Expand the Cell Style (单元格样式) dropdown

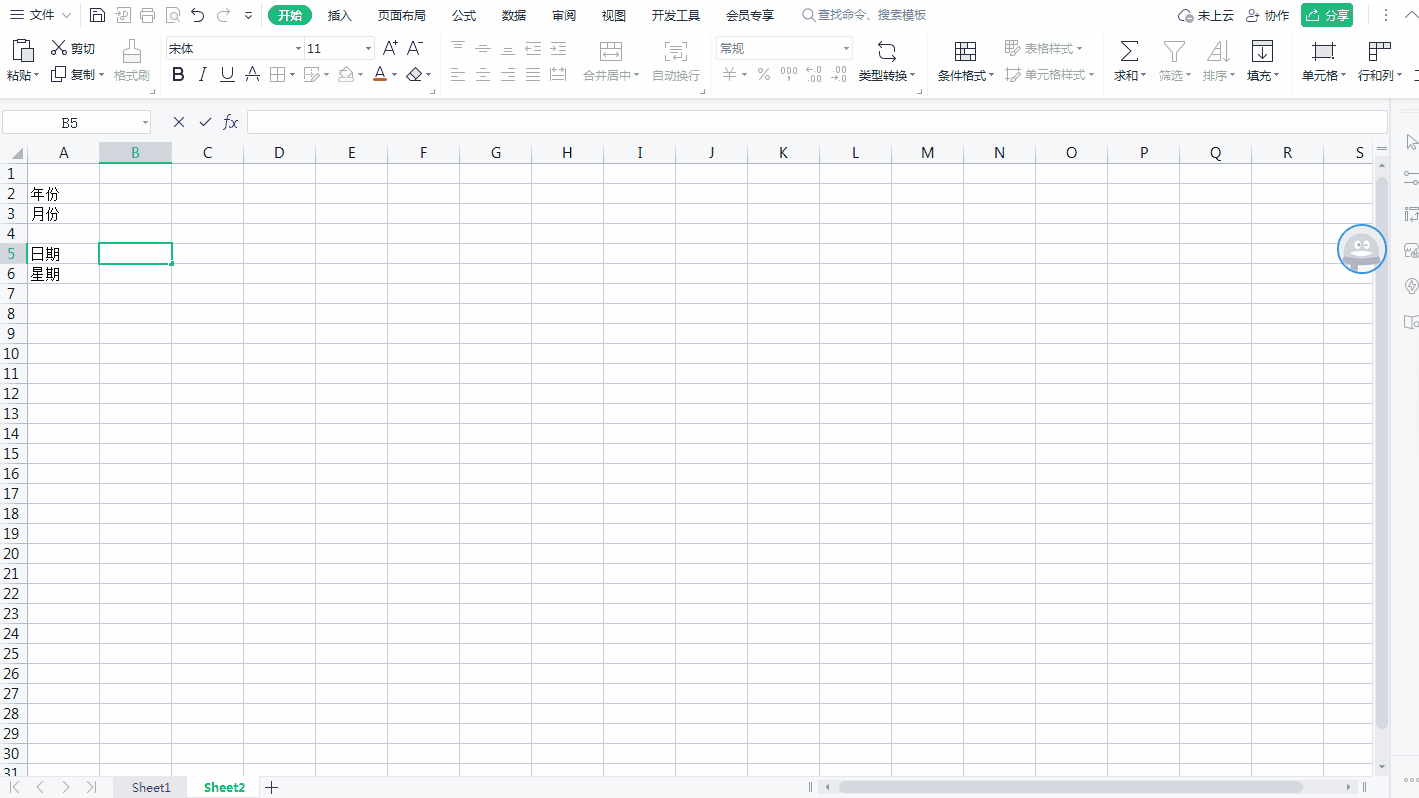(x=1091, y=74)
